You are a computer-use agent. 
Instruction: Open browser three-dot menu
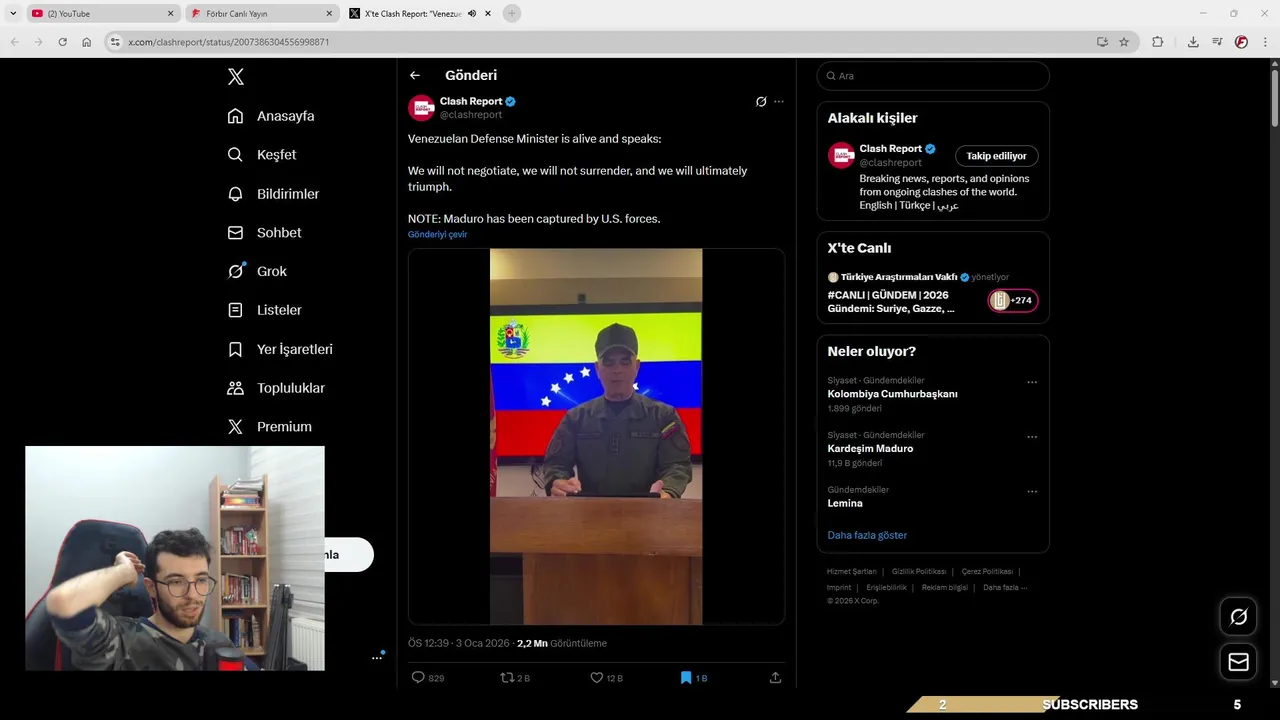(1265, 42)
